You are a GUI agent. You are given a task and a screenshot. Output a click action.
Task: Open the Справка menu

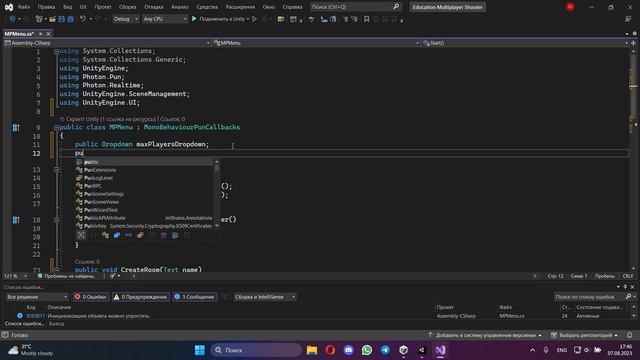(x=292, y=7)
